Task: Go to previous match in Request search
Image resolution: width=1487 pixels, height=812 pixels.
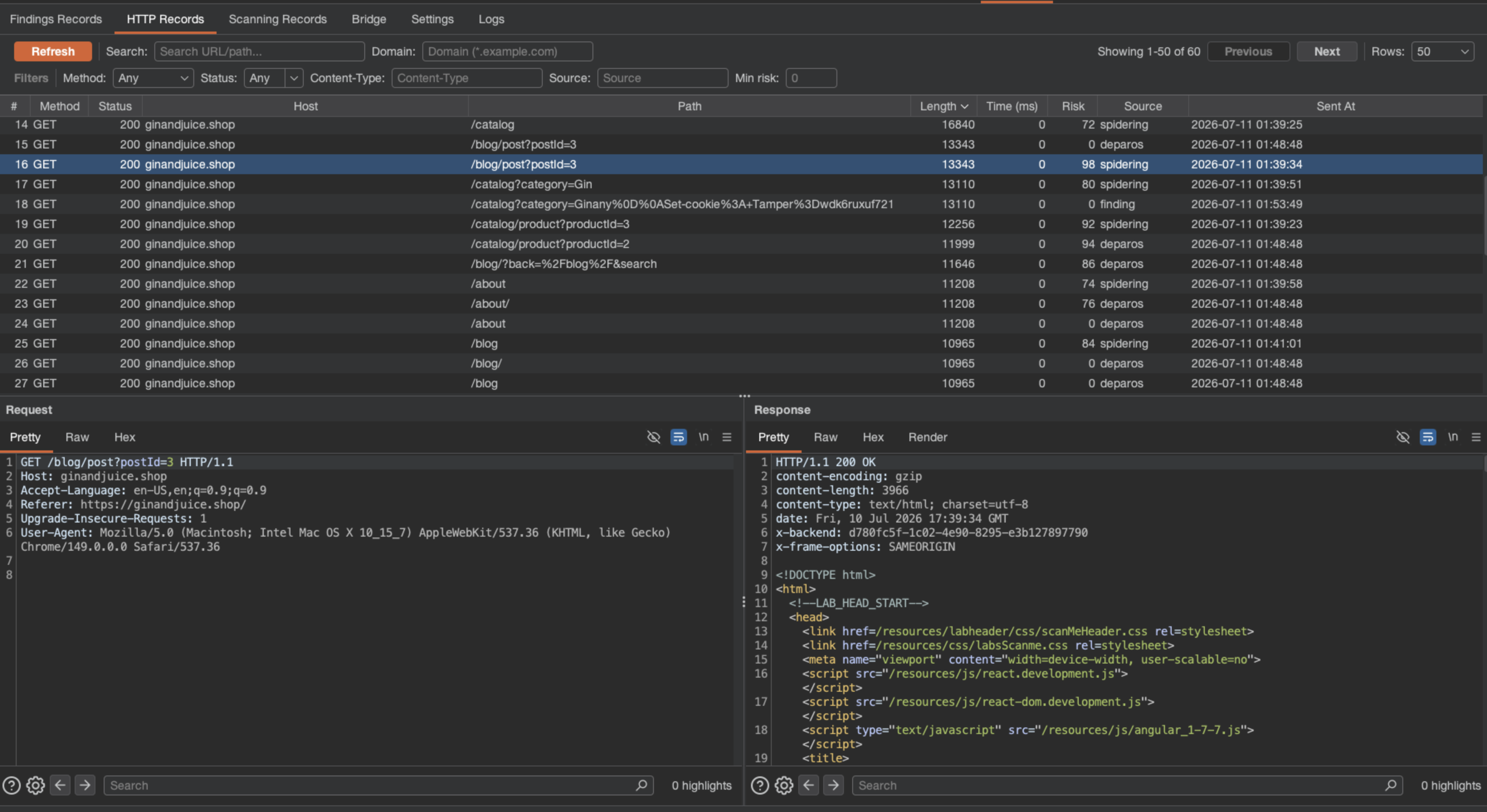Action: 61,785
